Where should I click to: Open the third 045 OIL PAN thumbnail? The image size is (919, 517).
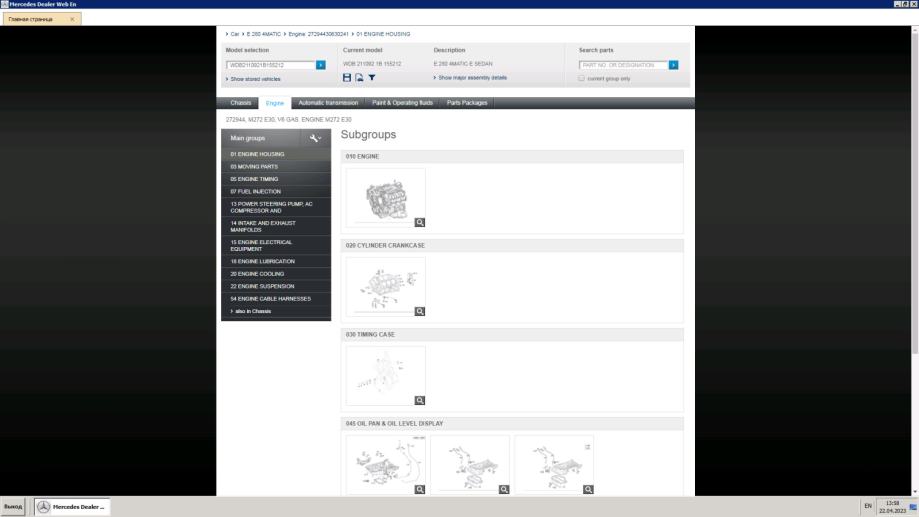(554, 464)
